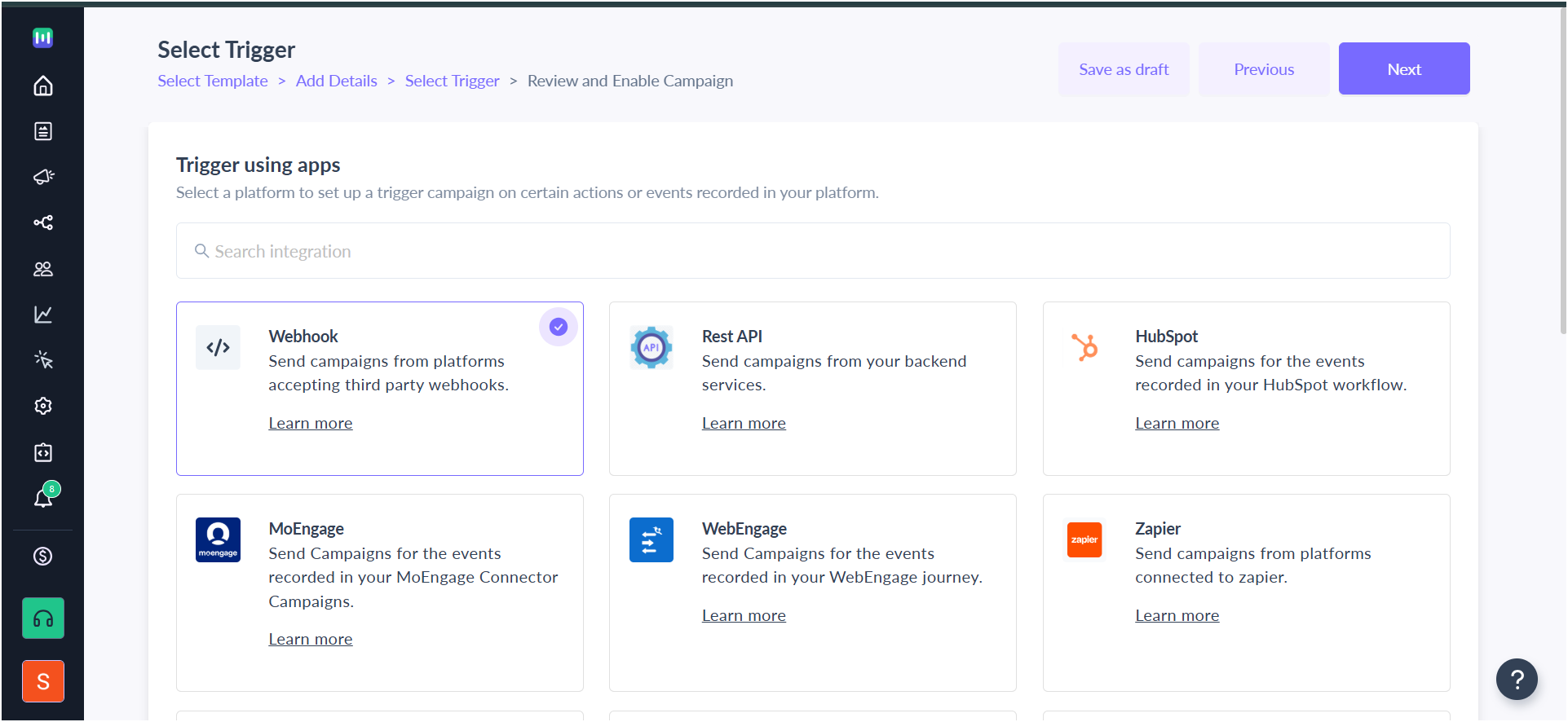Click the green headset support icon

coord(43,619)
